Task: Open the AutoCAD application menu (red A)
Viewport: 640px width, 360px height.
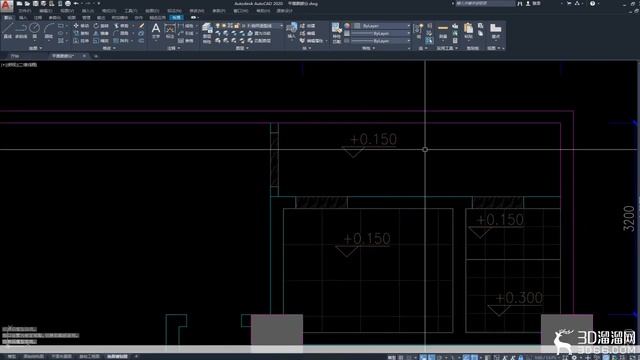Action: [7, 5]
